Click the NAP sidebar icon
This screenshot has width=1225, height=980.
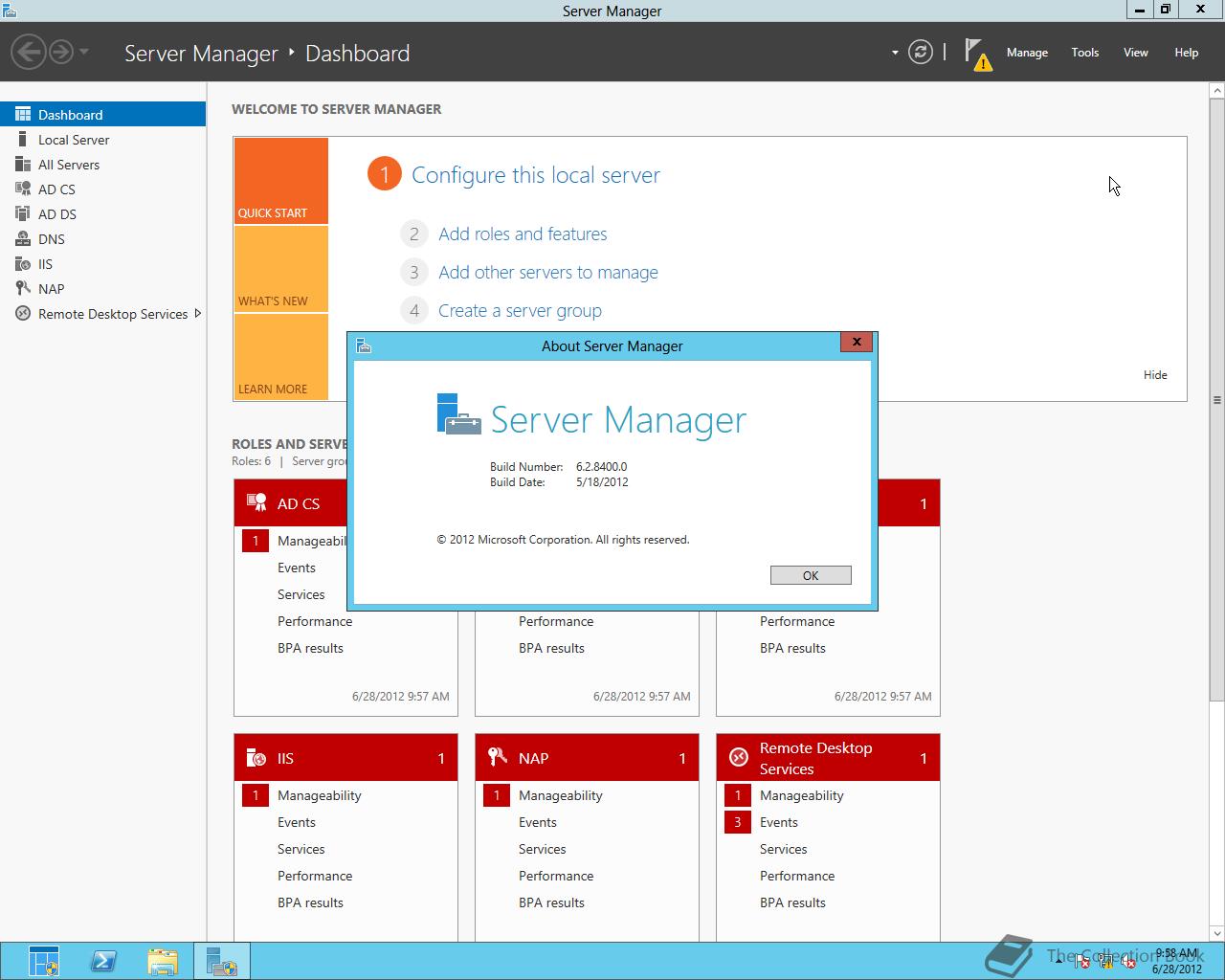(23, 288)
